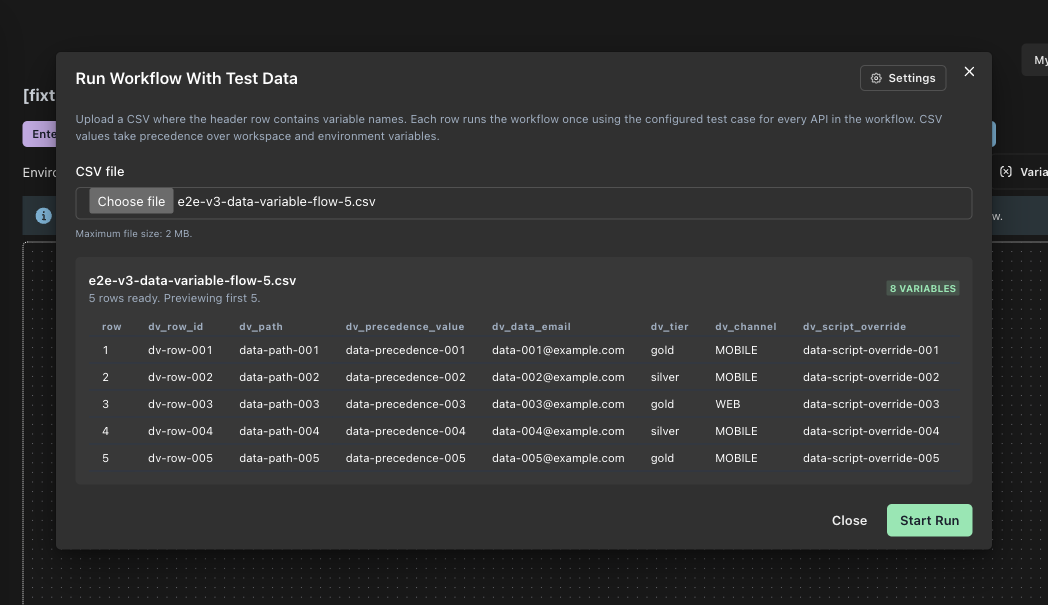
Task: Click email data-001@example.com
Action: point(558,350)
